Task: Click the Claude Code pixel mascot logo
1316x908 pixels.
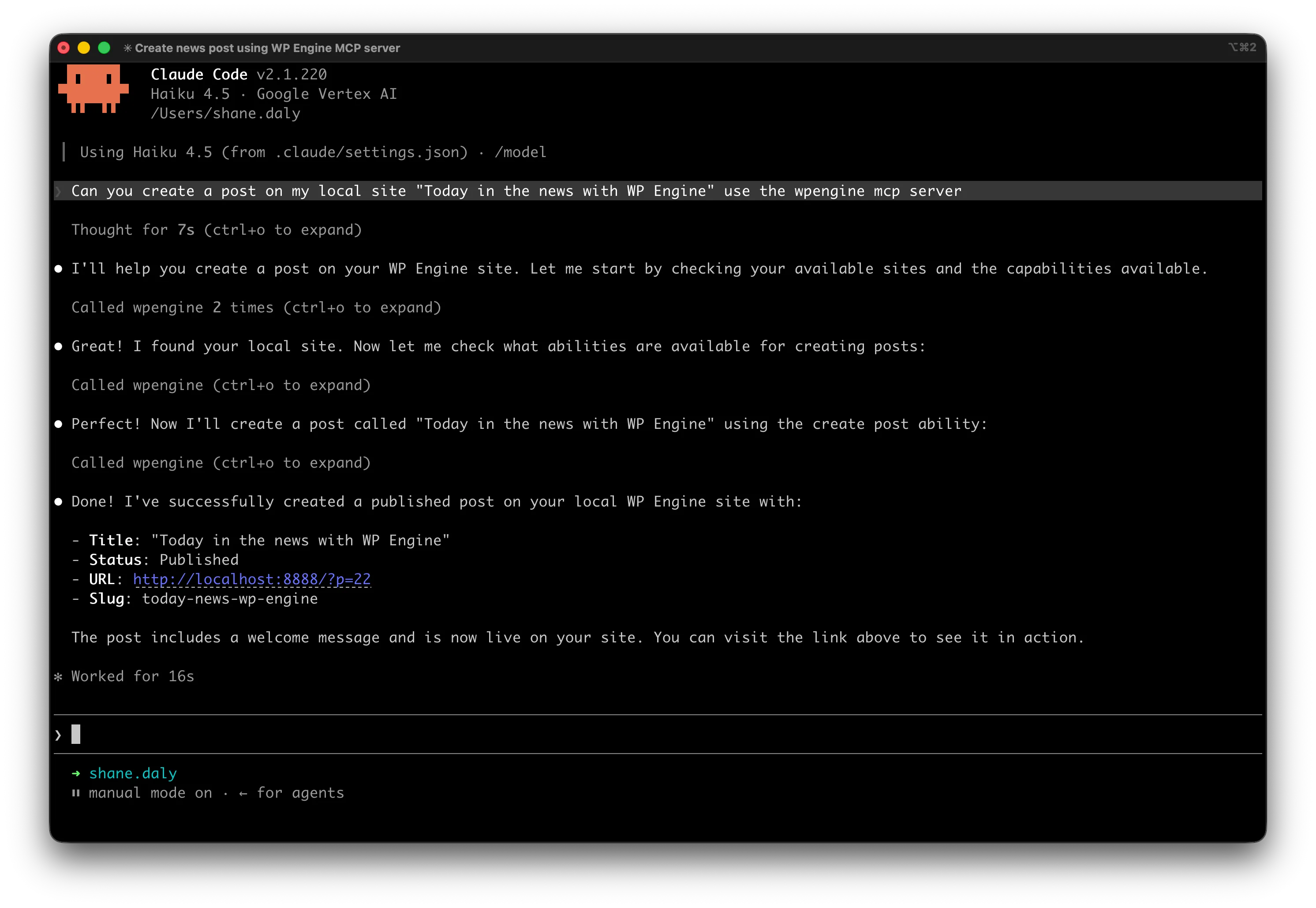Action: click(93, 89)
